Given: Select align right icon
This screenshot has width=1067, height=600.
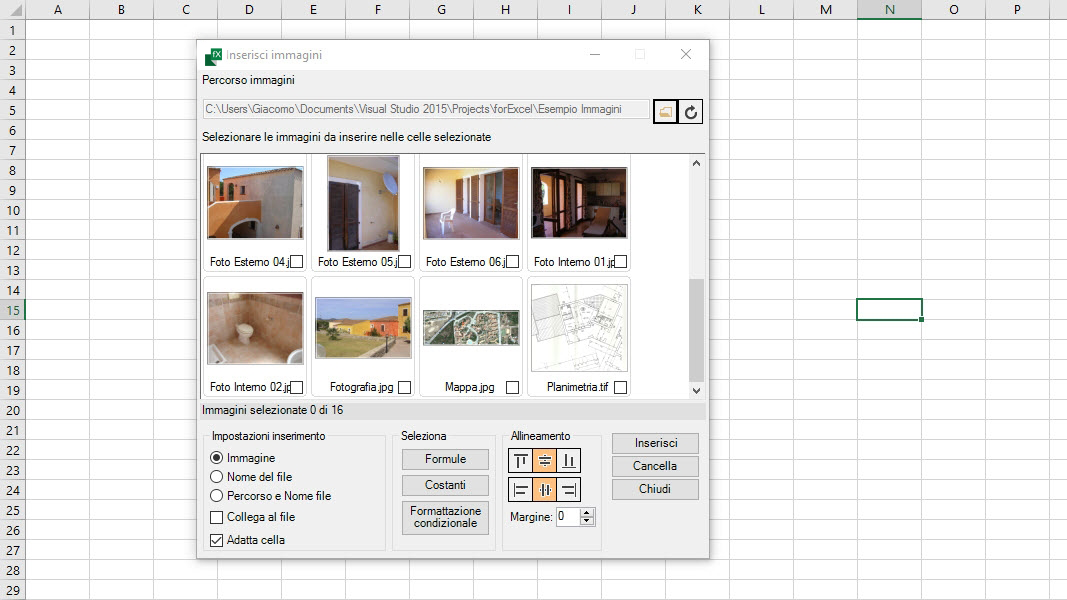Looking at the screenshot, I should point(568,489).
